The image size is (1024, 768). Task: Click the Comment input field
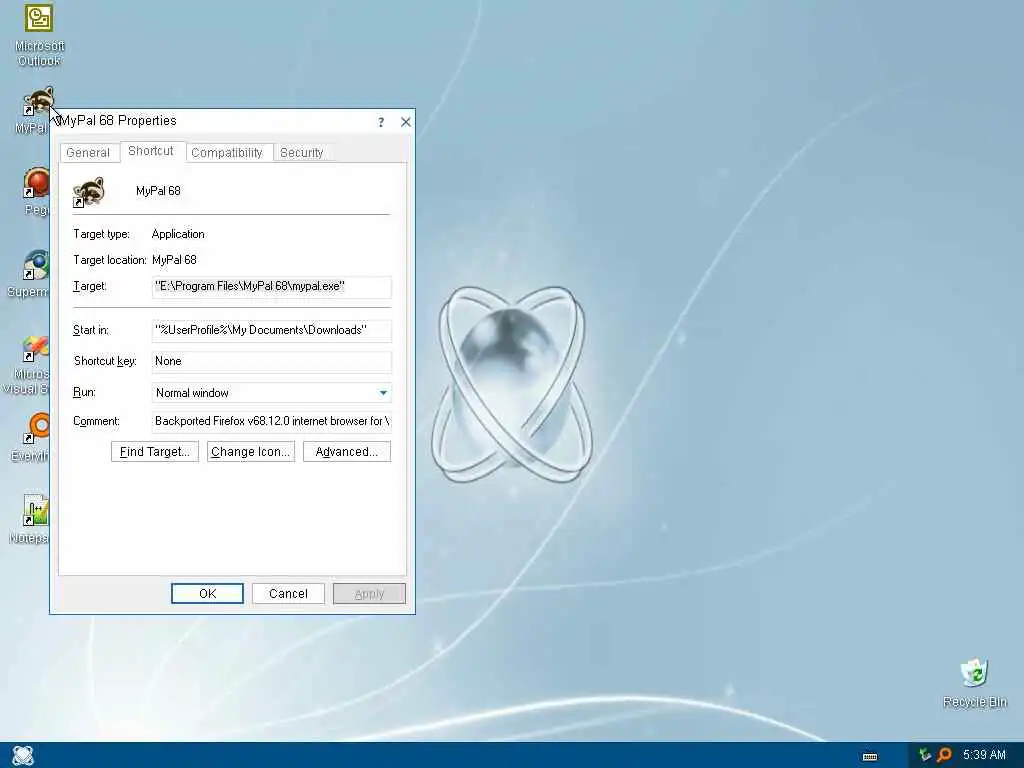pos(272,421)
